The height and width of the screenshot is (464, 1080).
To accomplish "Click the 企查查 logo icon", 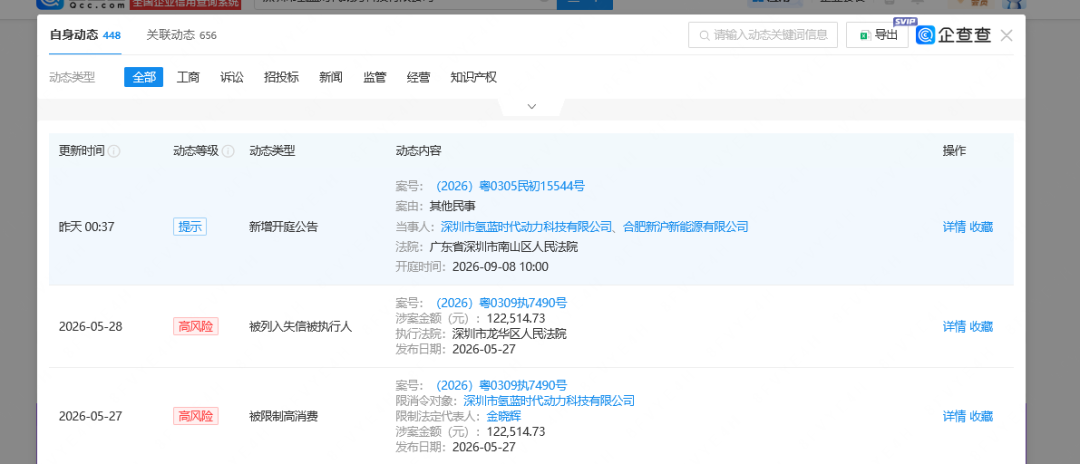I will point(925,35).
